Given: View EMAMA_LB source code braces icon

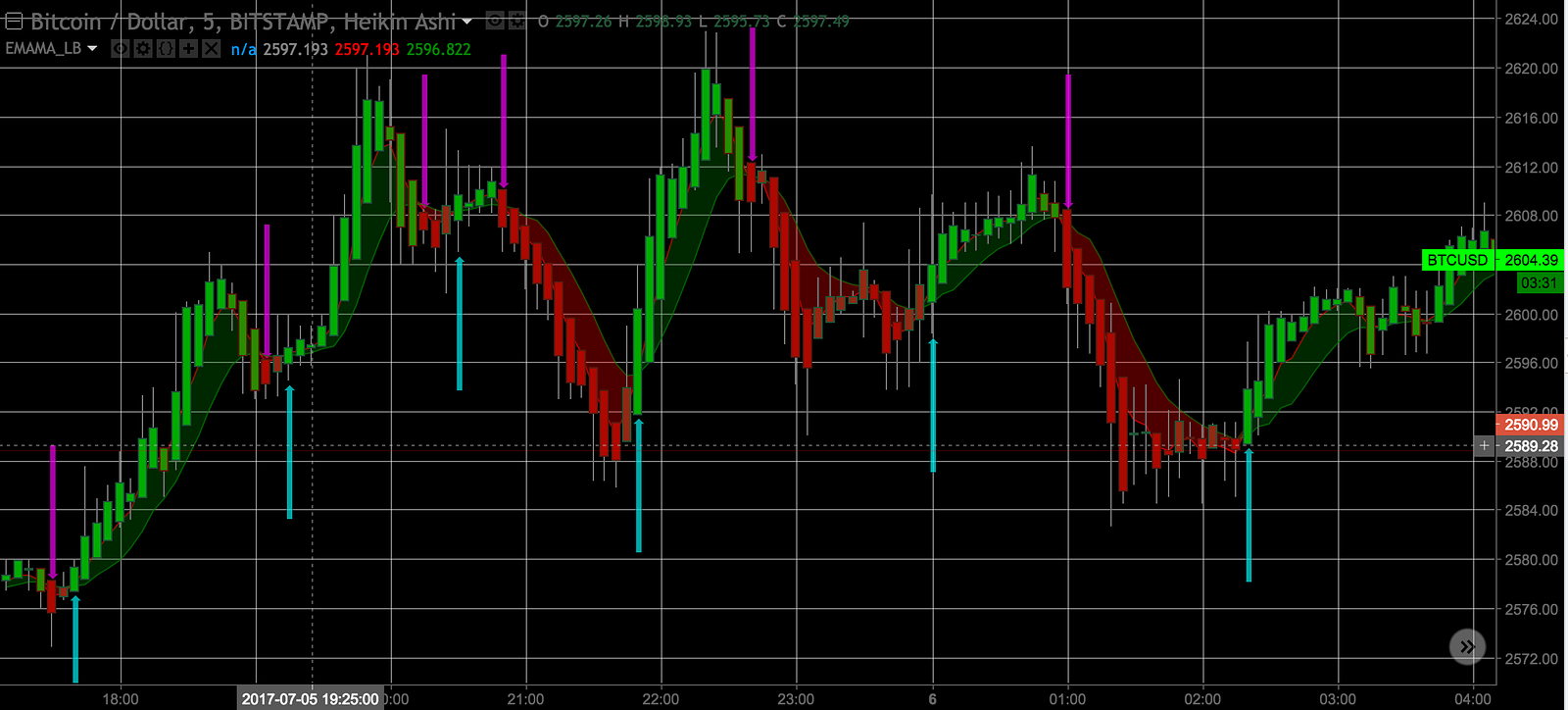Looking at the screenshot, I should point(166,48).
